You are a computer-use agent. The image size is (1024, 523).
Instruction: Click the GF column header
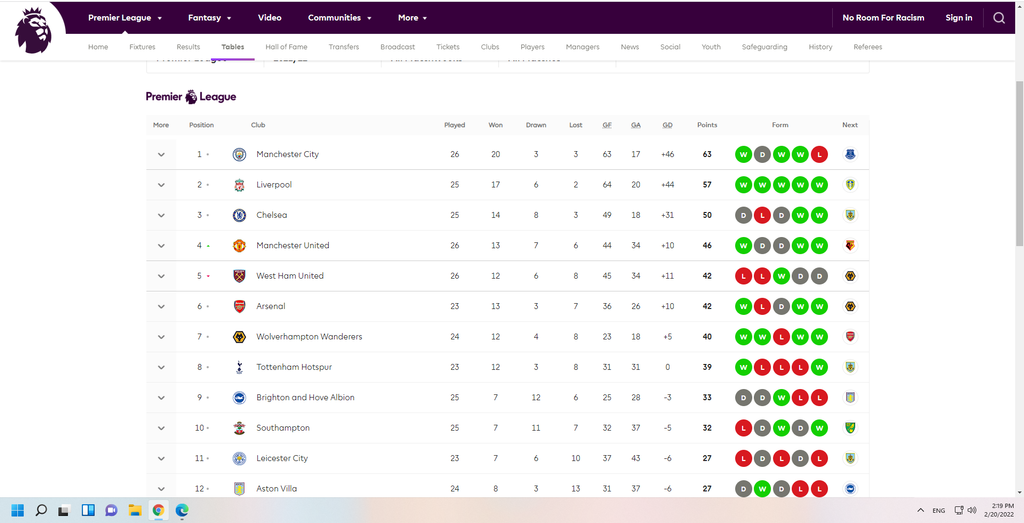(x=607, y=125)
